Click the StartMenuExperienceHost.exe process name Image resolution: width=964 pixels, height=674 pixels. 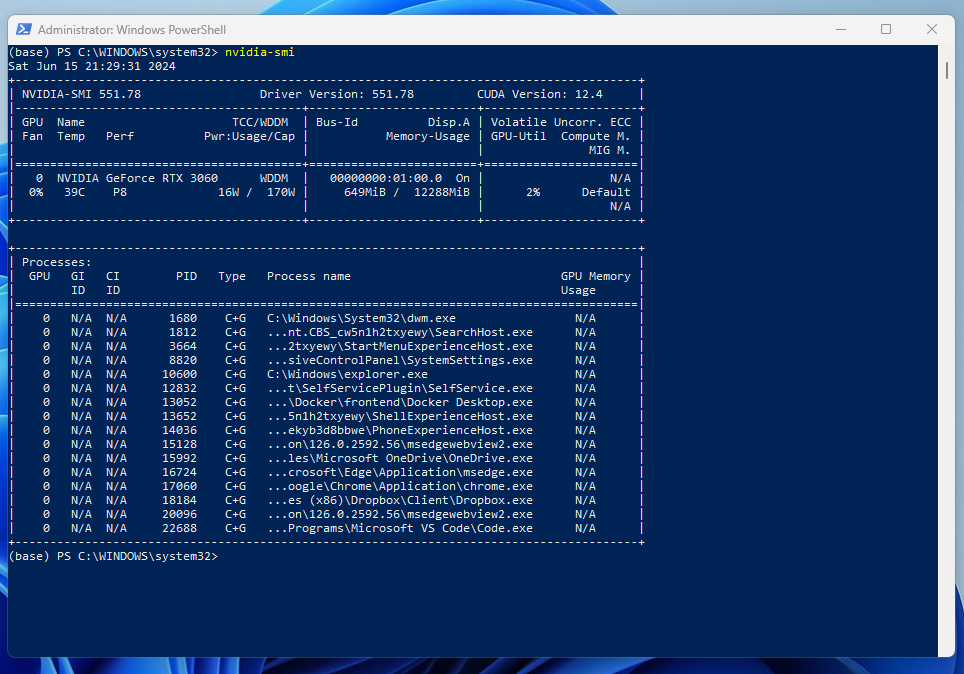pyautogui.click(x=400, y=347)
